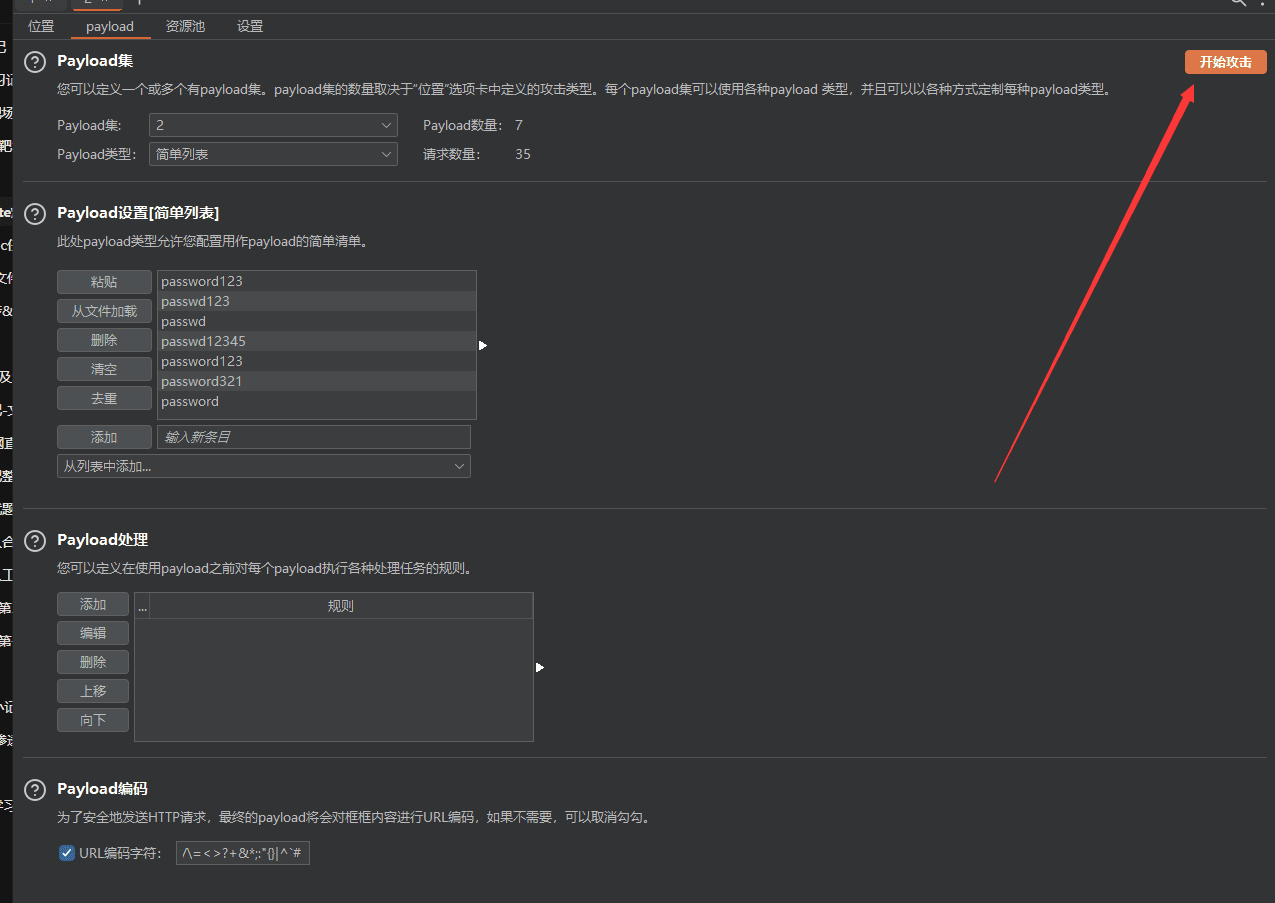Click white arrow beside payload list

(483, 345)
